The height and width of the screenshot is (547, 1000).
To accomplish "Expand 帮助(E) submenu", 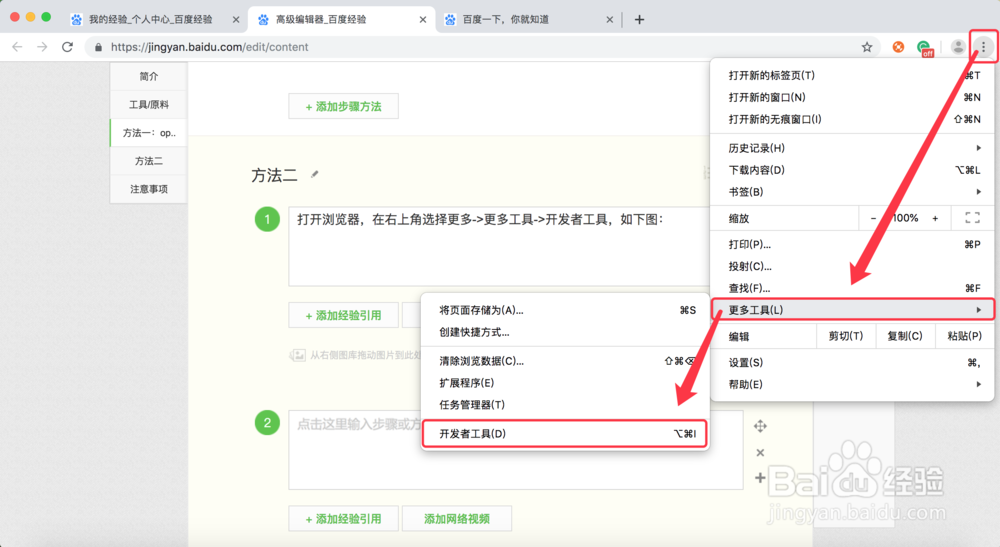I will coord(851,384).
